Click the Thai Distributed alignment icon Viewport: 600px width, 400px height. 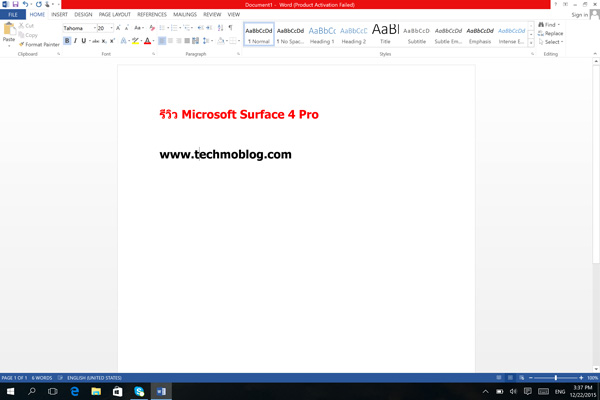(196, 41)
